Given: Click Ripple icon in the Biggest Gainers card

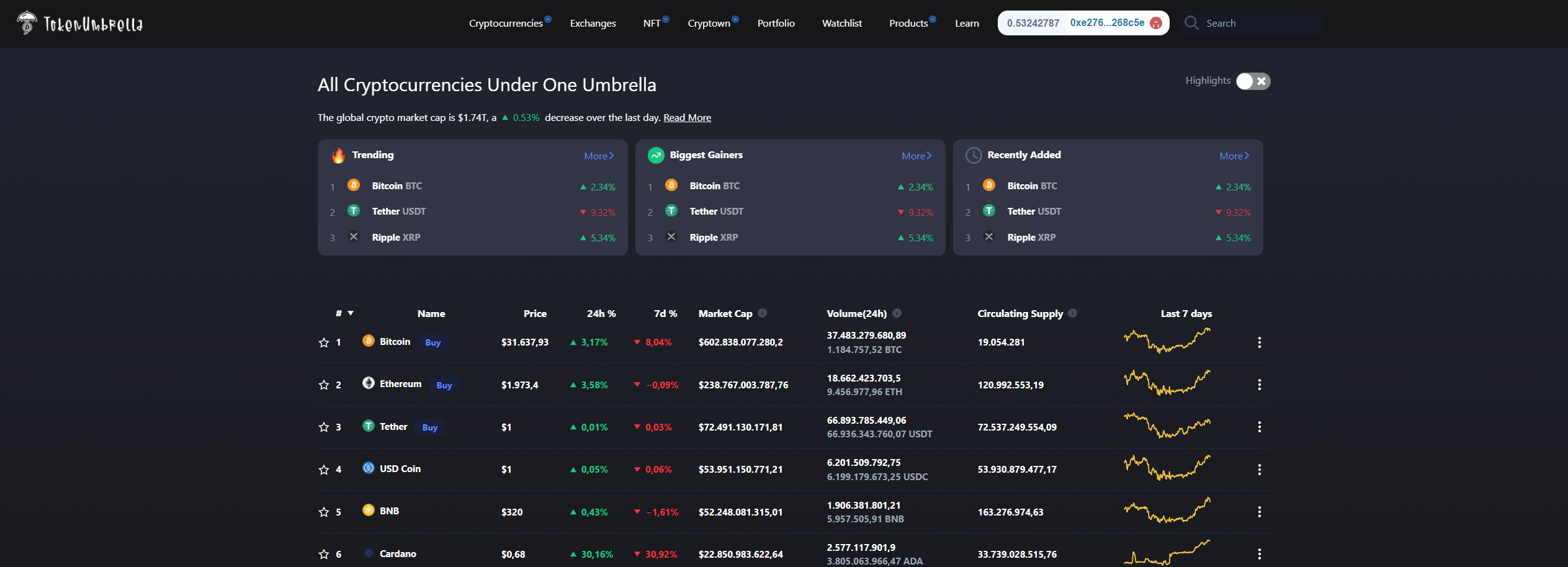Looking at the screenshot, I should pyautogui.click(x=671, y=236).
